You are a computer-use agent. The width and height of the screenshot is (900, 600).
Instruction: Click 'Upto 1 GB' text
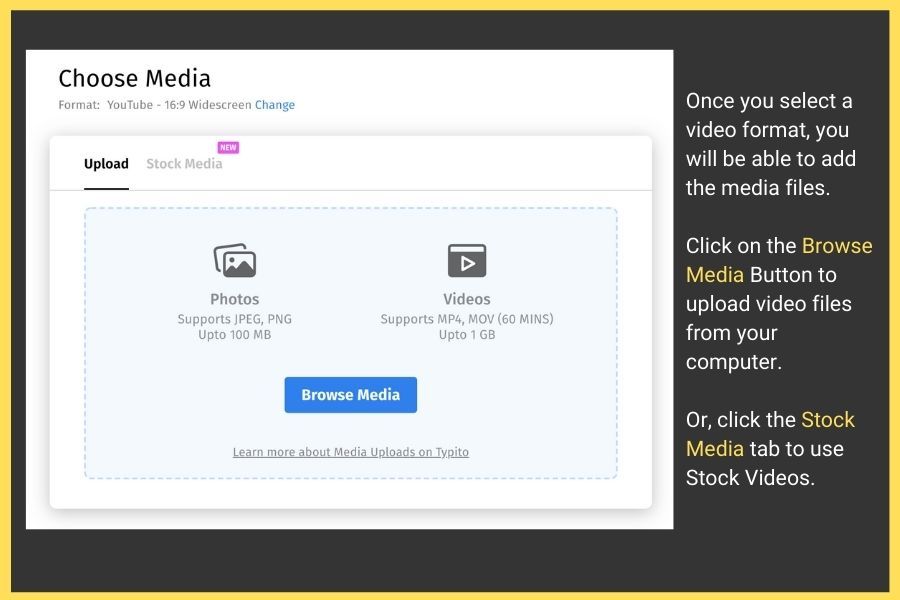[467, 335]
